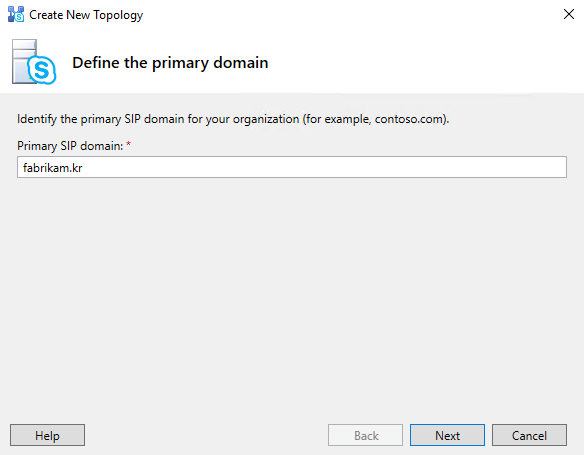
Task: Click the contoso.com example text
Action: pos(409,119)
